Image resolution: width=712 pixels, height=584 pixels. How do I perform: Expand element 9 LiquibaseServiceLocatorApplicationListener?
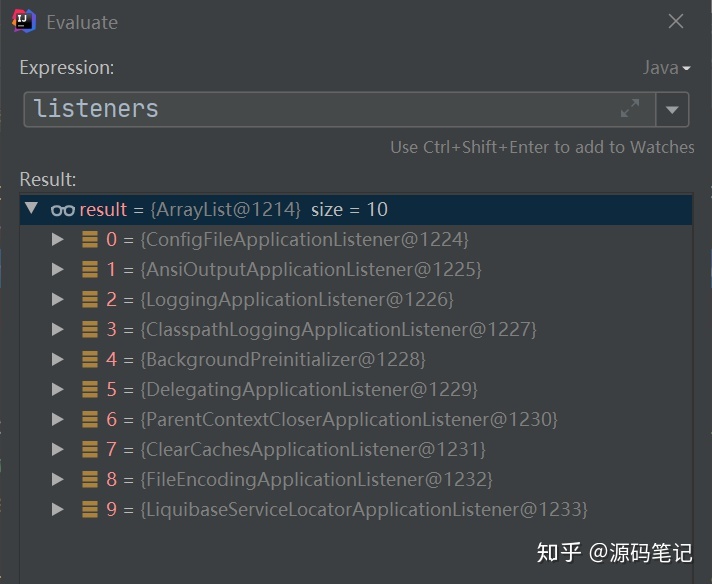[x=58, y=509]
